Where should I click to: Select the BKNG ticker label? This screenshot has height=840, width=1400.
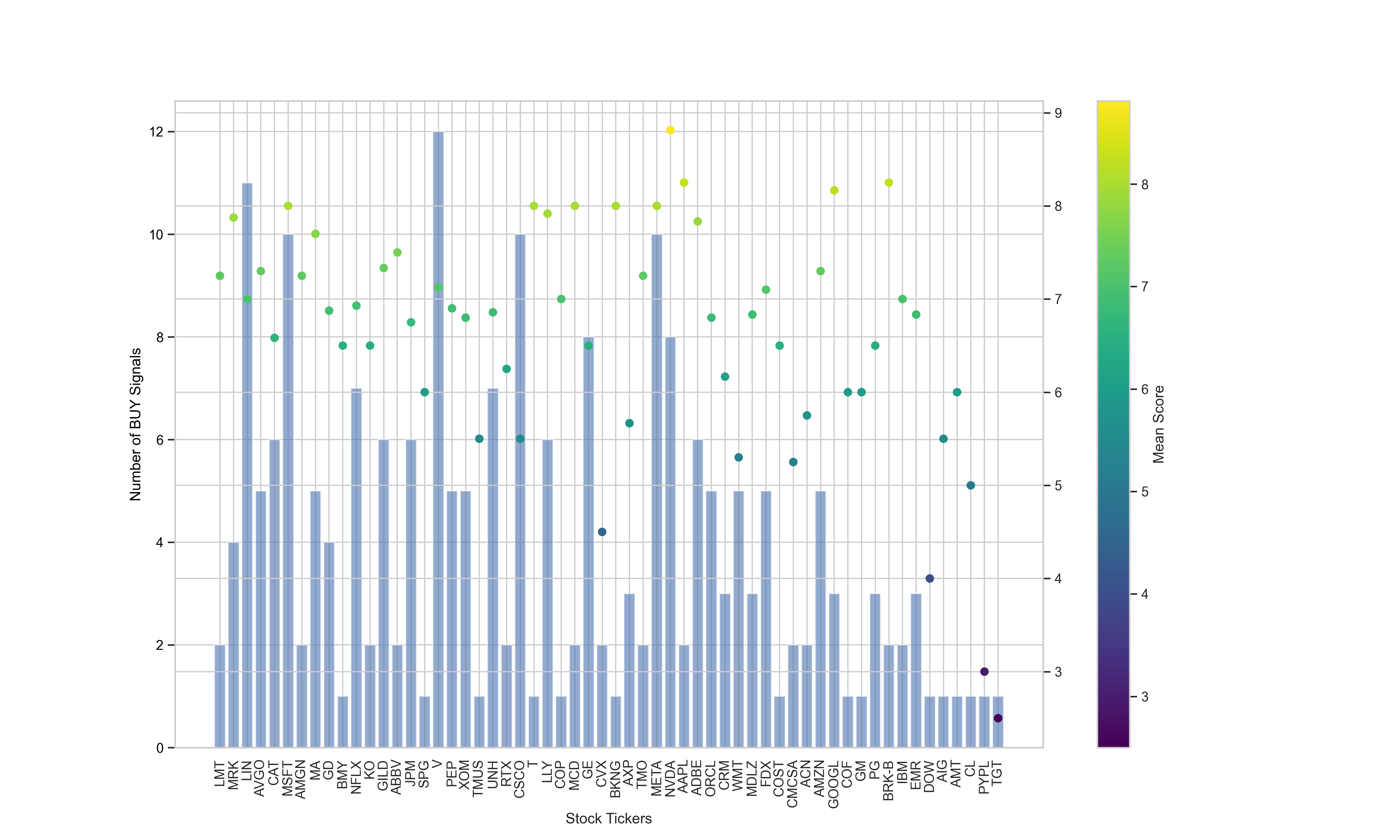tap(615, 779)
